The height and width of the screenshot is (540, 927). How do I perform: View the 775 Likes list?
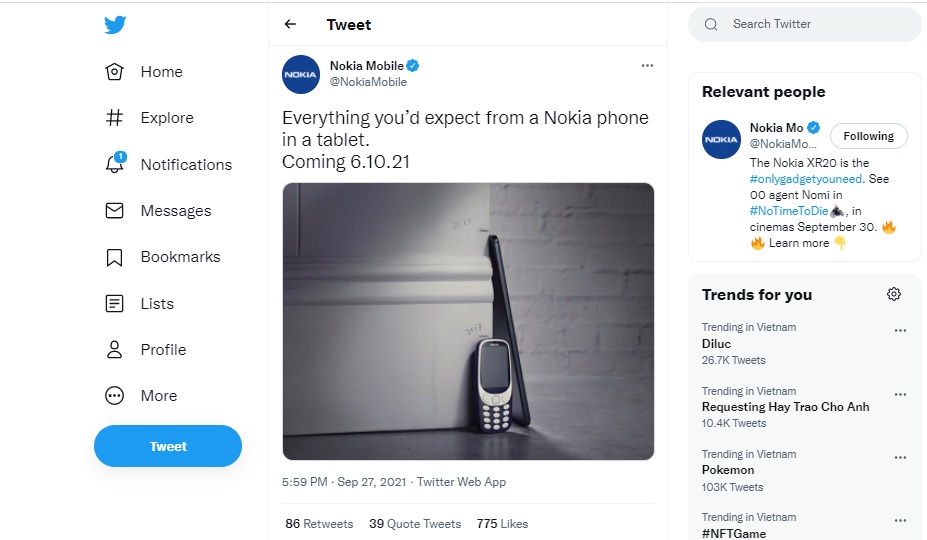pyautogui.click(x=502, y=523)
